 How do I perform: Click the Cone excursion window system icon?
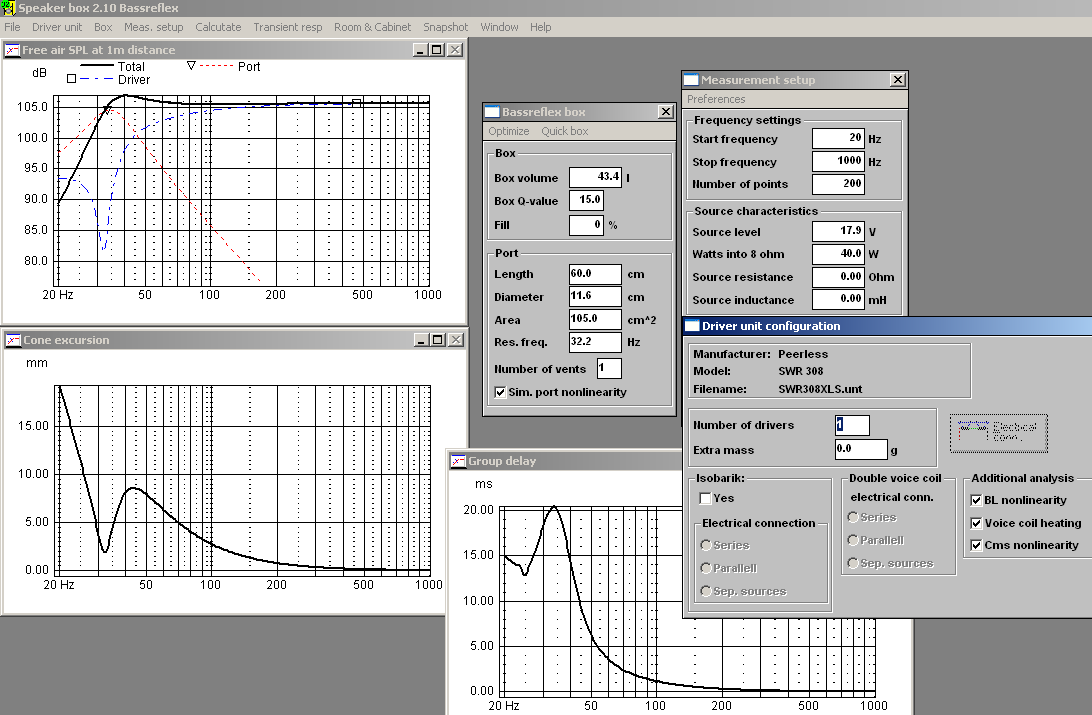tap(12, 340)
